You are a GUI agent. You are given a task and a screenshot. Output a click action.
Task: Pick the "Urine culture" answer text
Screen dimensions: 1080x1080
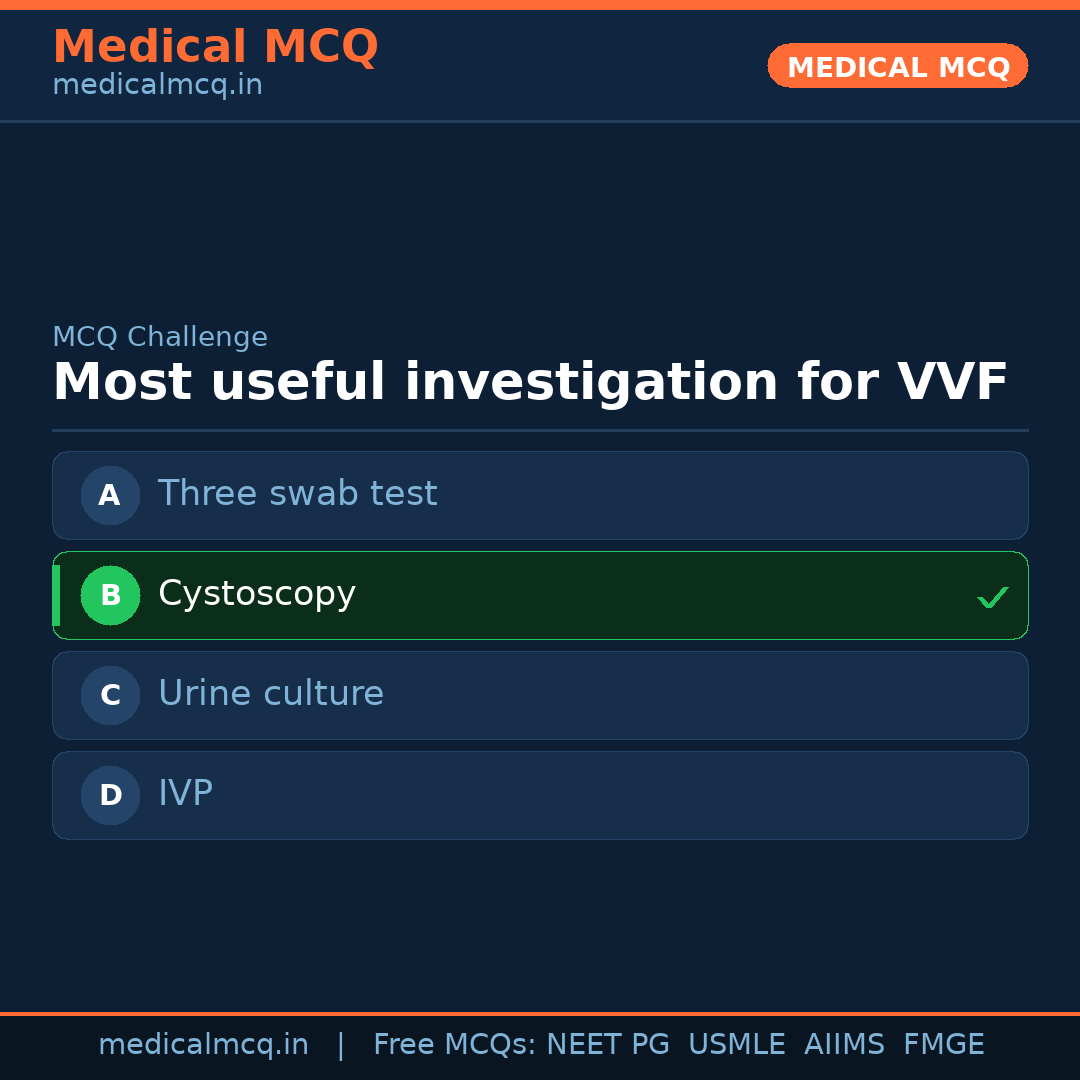(x=271, y=694)
